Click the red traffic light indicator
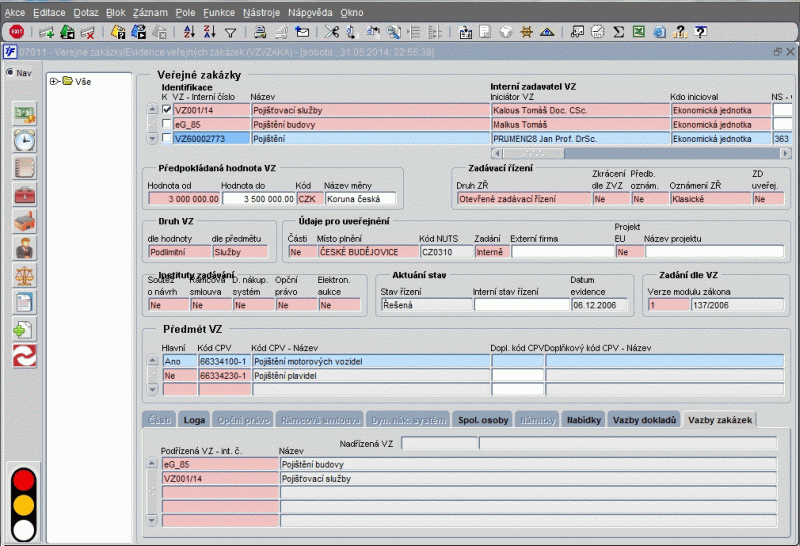 (x=23, y=479)
